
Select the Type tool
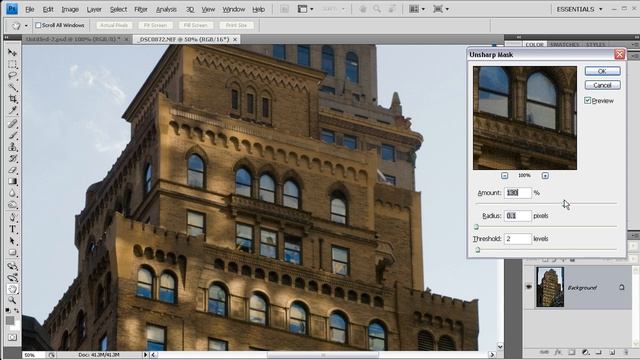(12, 229)
